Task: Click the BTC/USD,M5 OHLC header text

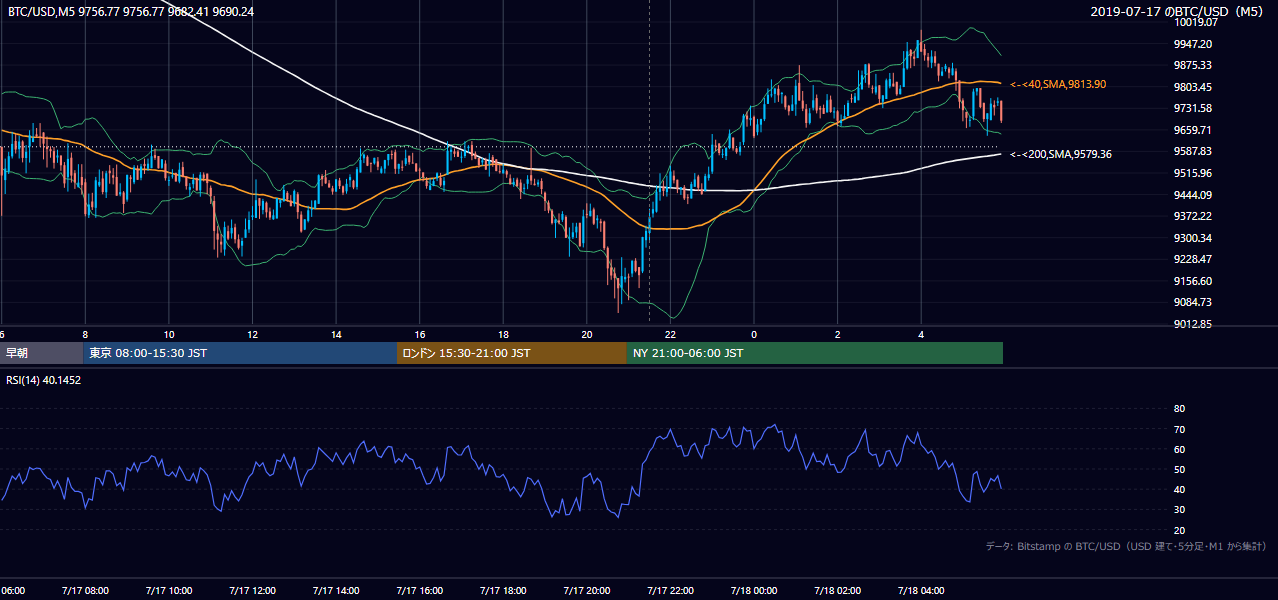Action: pyautogui.click(x=129, y=11)
